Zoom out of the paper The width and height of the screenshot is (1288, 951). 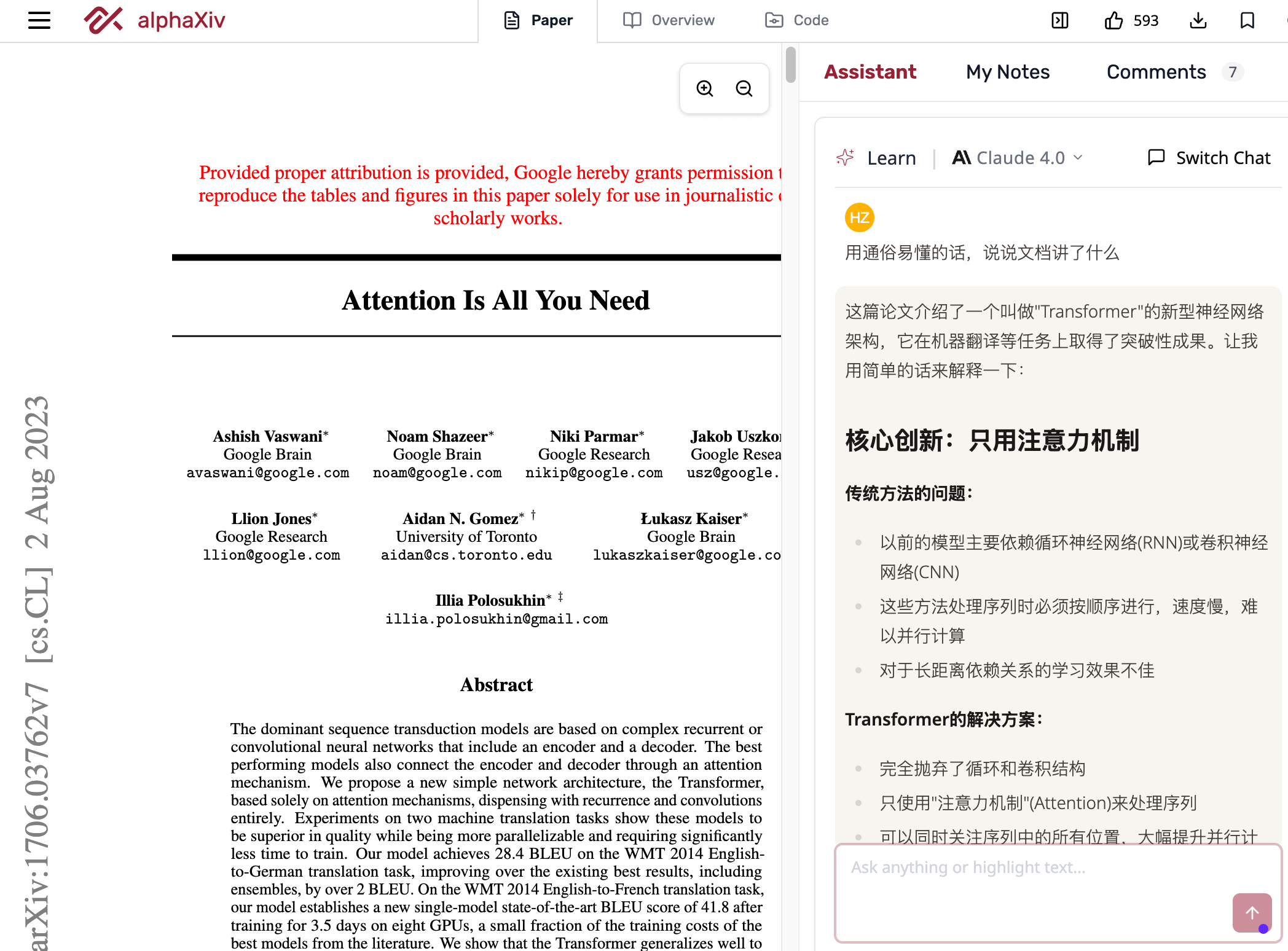744,88
